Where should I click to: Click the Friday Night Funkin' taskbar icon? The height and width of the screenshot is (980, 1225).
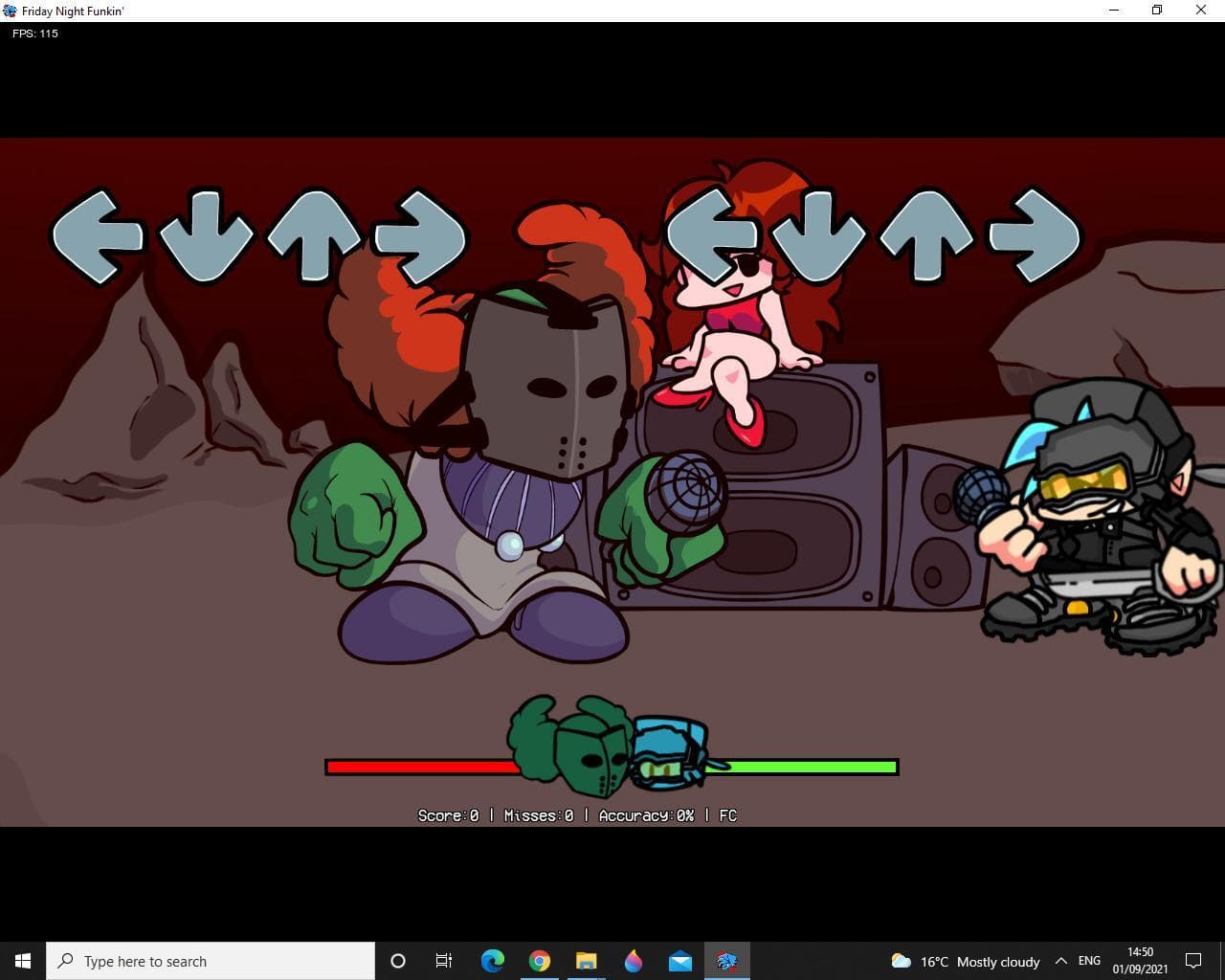[x=727, y=961]
